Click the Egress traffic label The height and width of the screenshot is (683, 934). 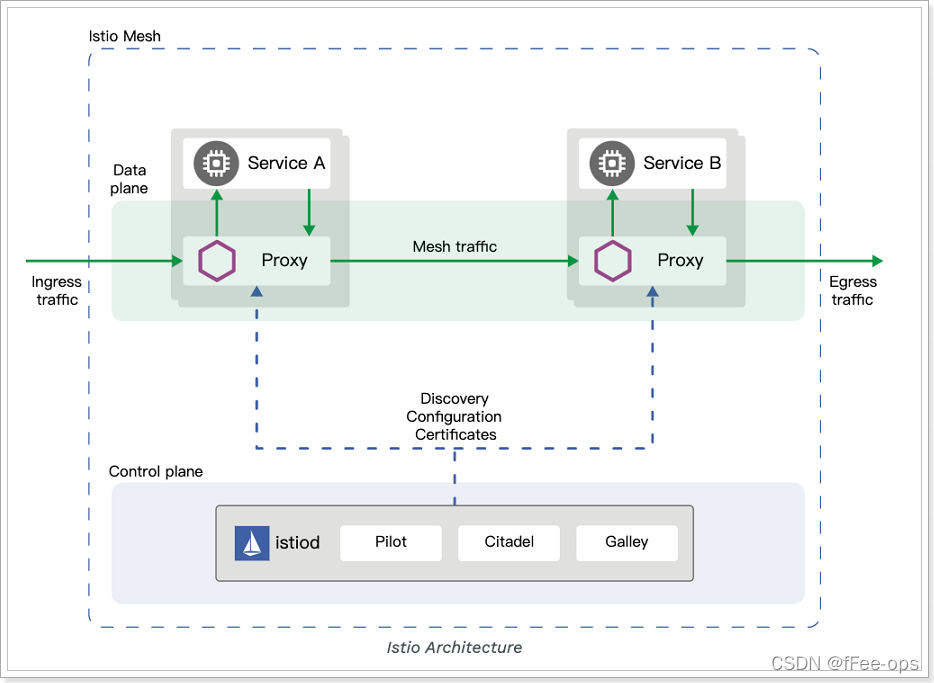[x=852, y=291]
